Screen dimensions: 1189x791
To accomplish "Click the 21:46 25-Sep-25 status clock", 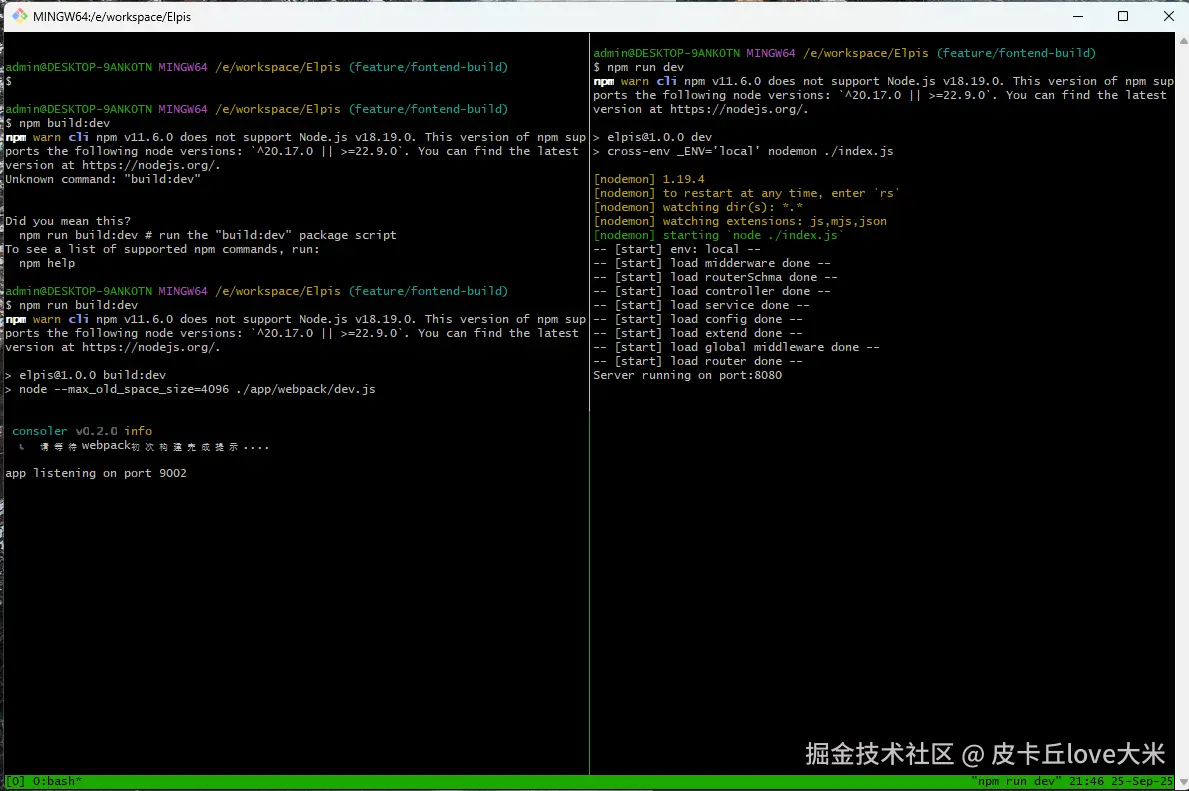I will pos(1121,781).
